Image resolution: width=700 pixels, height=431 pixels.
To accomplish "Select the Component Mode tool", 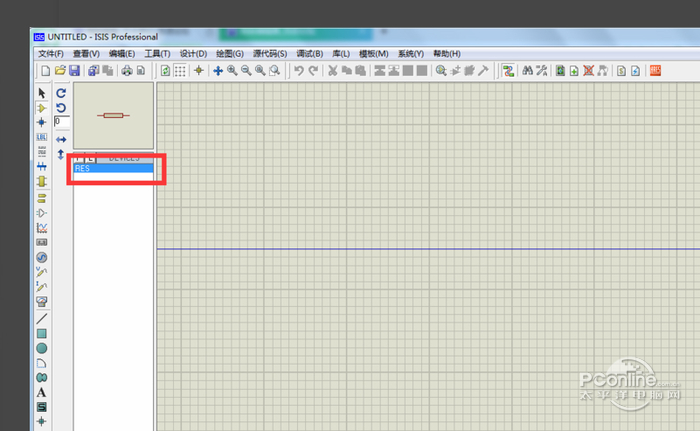I will [42, 108].
